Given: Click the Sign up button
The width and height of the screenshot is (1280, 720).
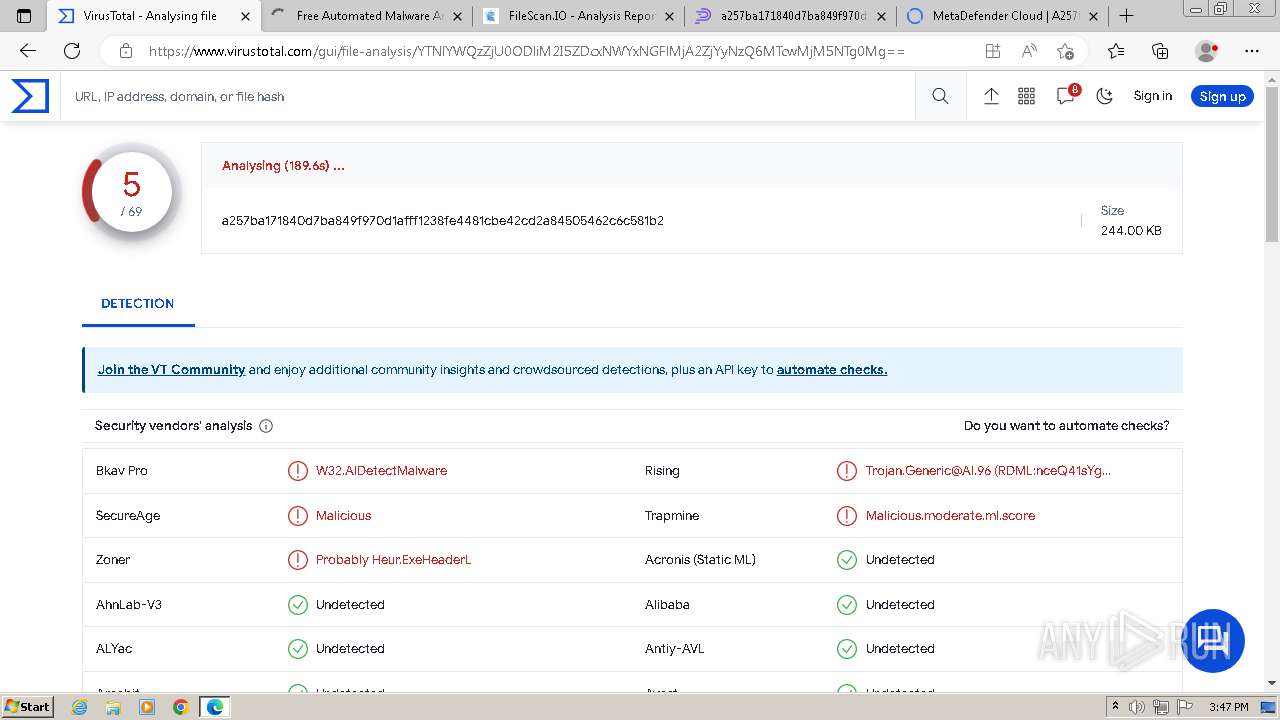Looking at the screenshot, I should (1222, 96).
